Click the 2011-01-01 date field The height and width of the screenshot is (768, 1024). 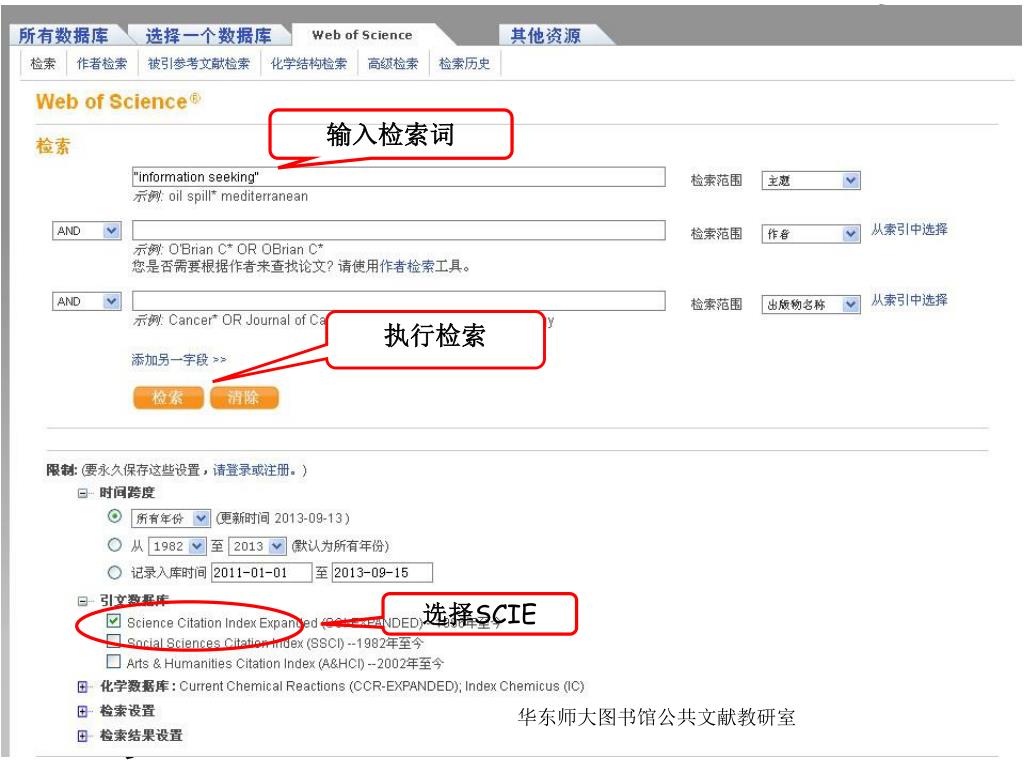click(261, 572)
